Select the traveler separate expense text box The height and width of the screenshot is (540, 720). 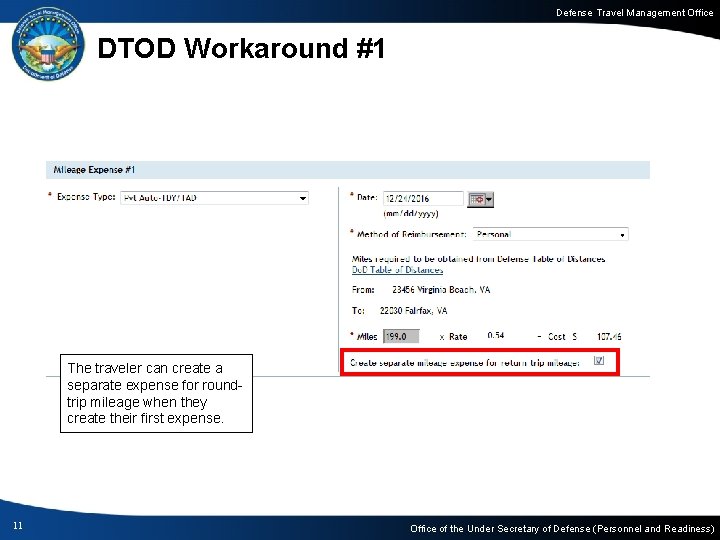point(157,394)
